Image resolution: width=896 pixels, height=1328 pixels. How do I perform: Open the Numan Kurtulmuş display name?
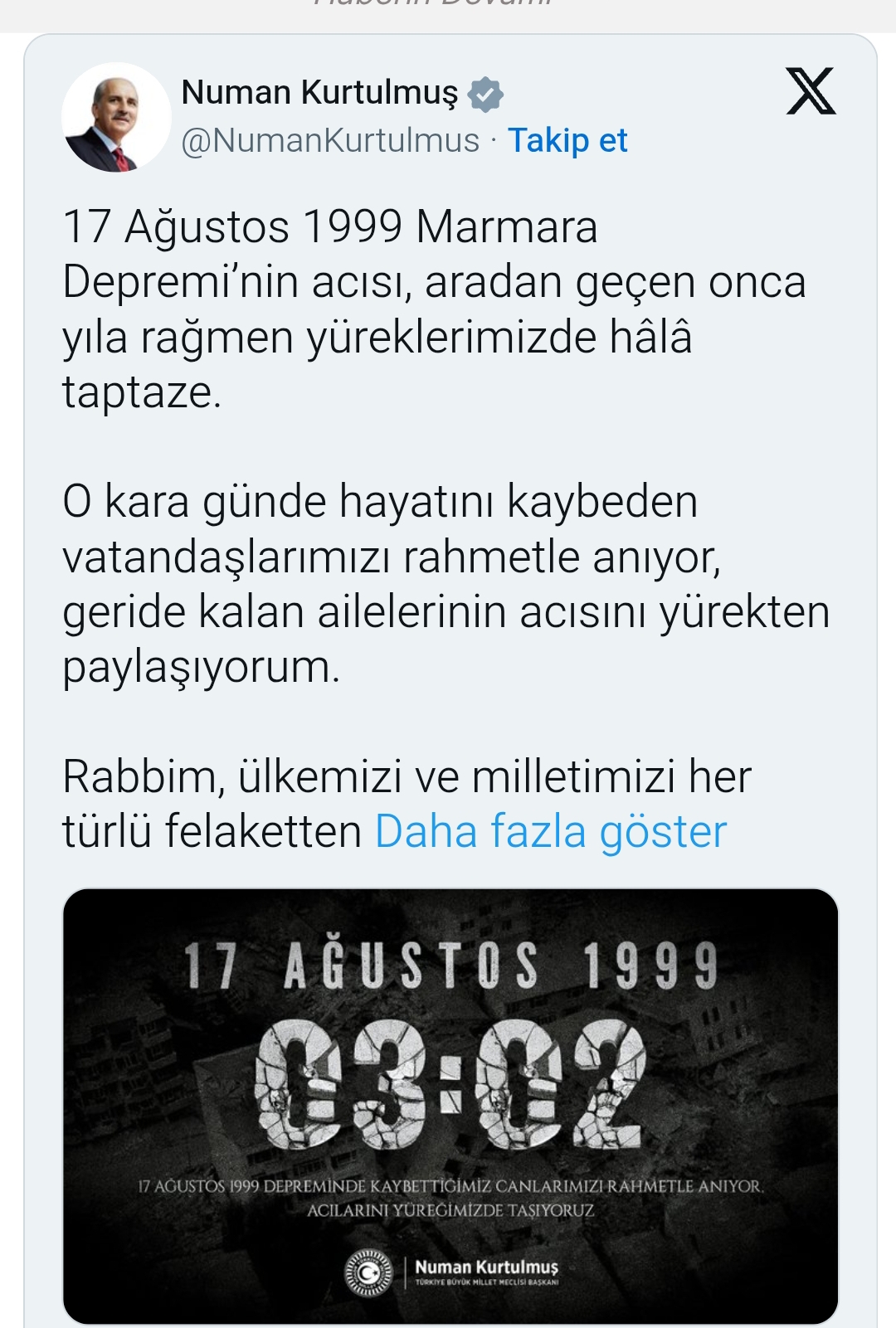[319, 92]
